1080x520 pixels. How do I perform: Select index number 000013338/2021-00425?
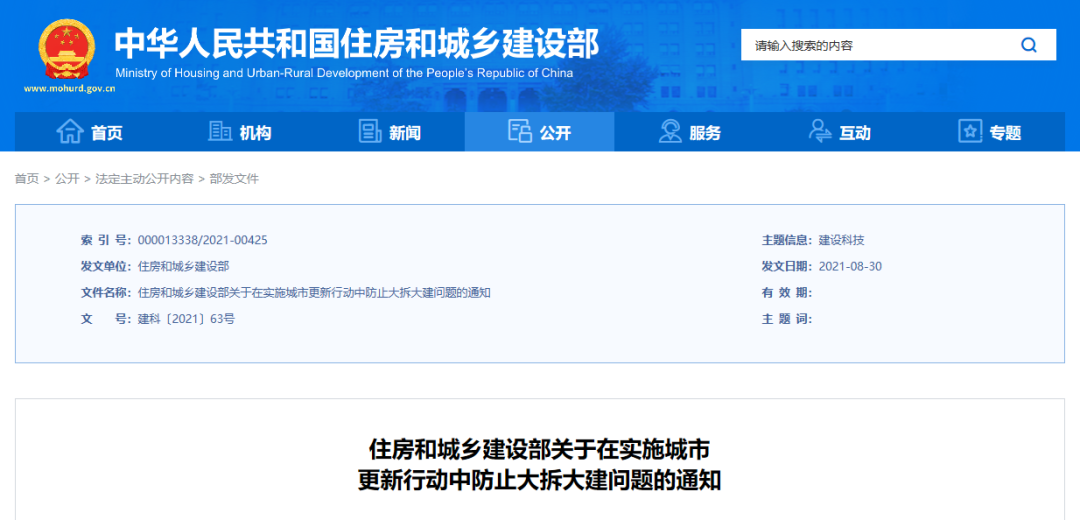click(202, 240)
